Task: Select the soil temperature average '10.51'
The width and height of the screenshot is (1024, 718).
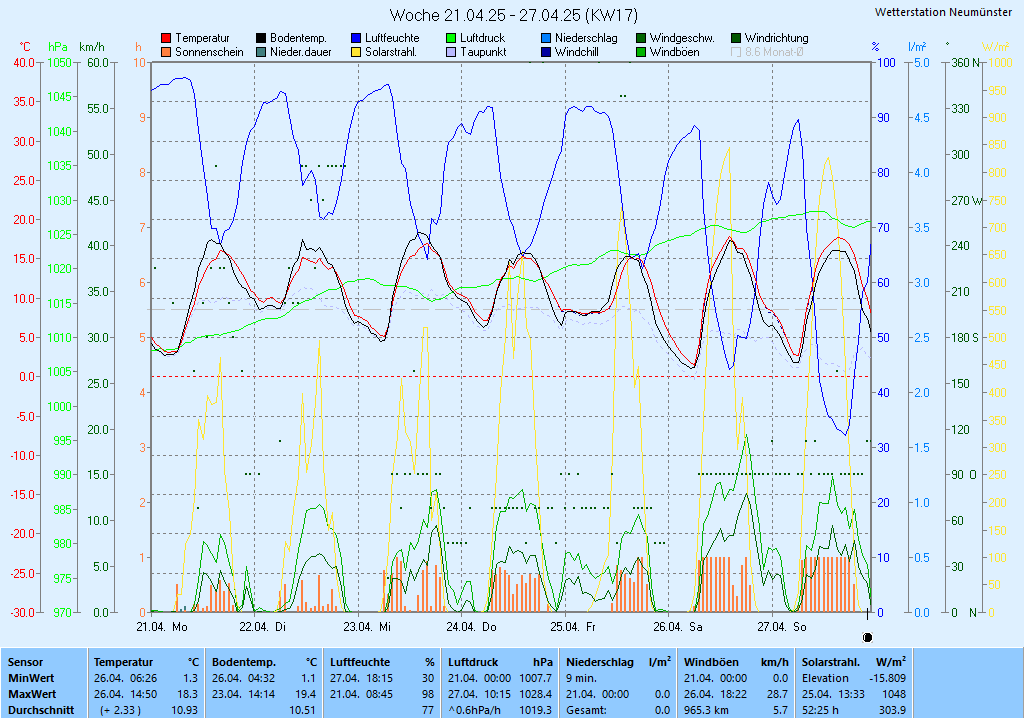Action: pos(302,710)
